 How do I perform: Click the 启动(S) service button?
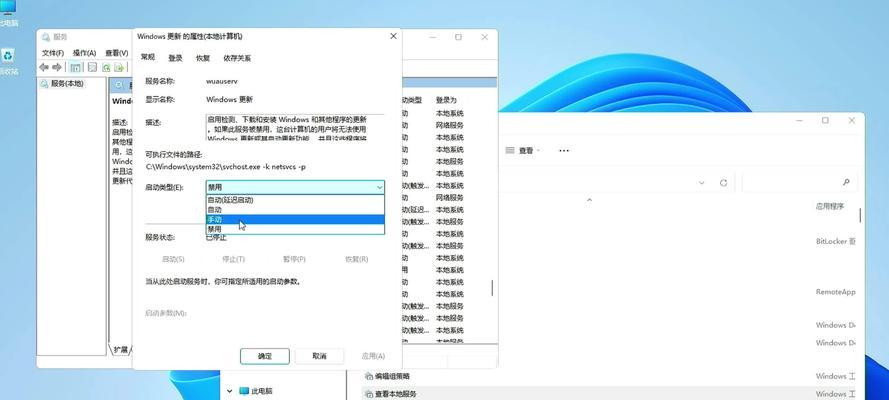coord(173,259)
